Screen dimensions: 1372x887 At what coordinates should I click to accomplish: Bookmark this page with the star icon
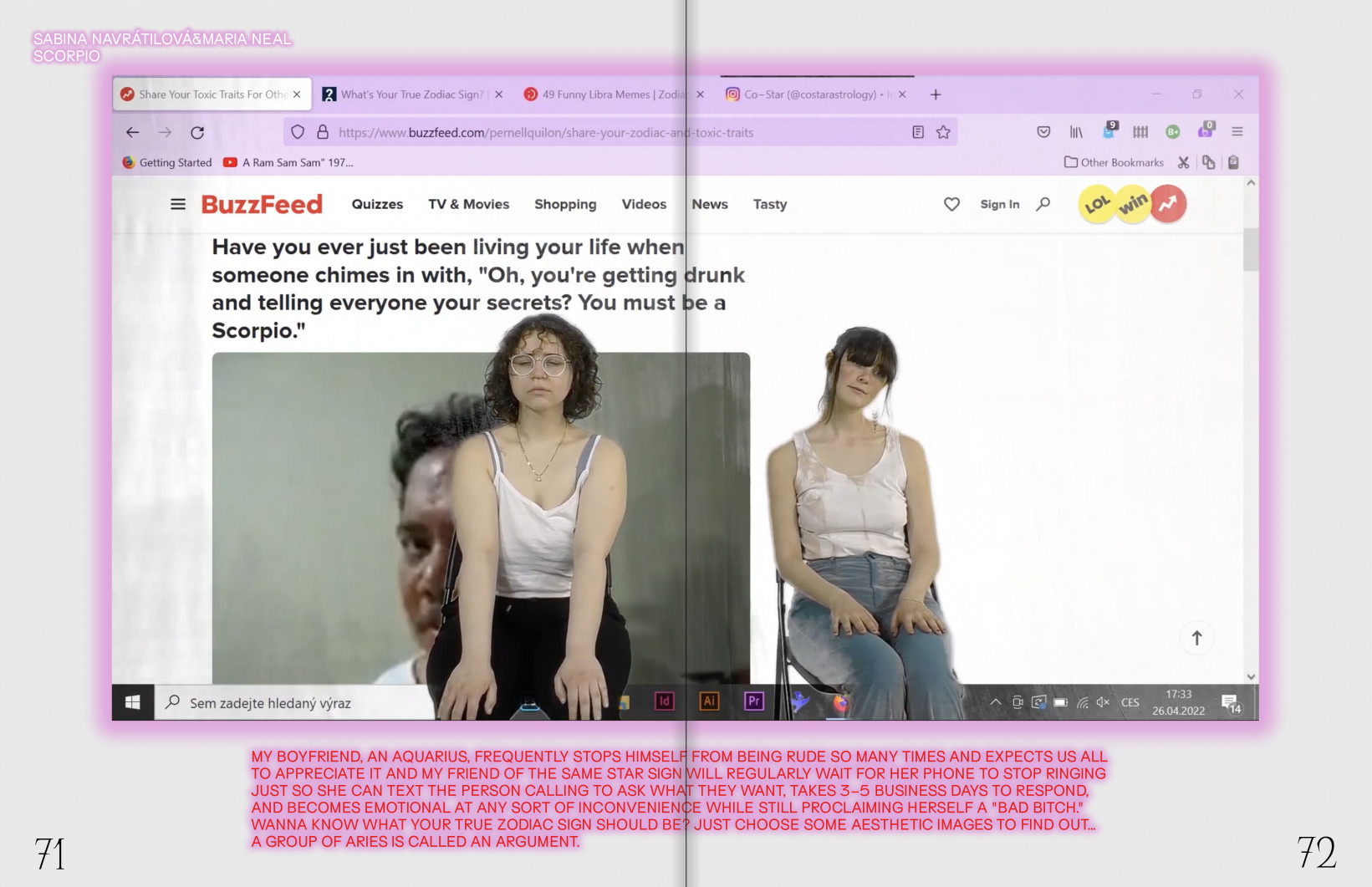(943, 132)
